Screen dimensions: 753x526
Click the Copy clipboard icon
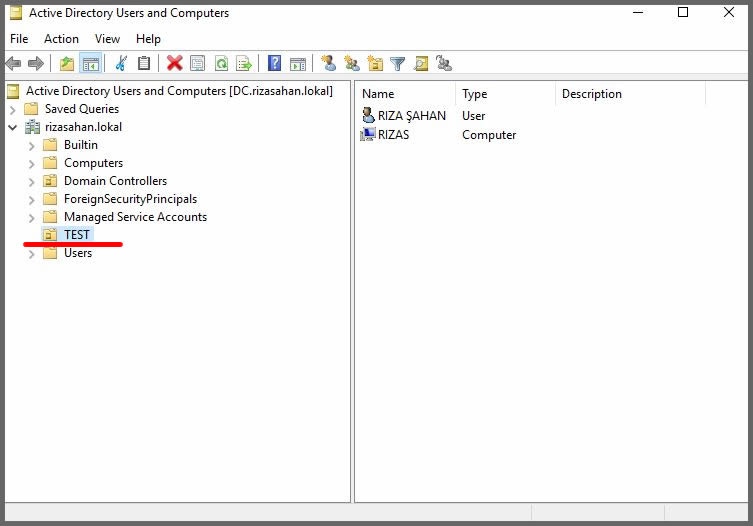(x=144, y=63)
